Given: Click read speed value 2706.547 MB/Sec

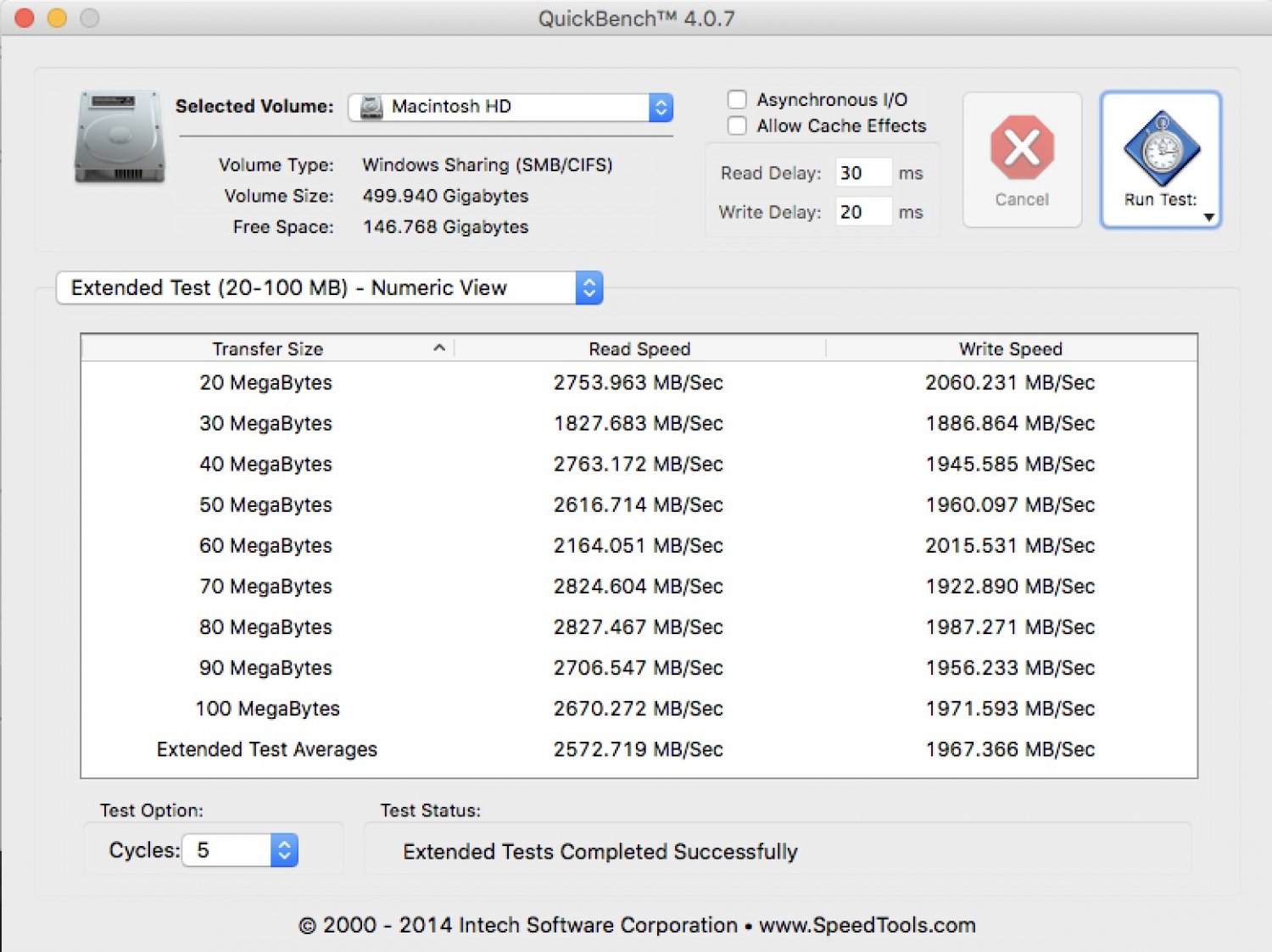Looking at the screenshot, I should pos(639,668).
